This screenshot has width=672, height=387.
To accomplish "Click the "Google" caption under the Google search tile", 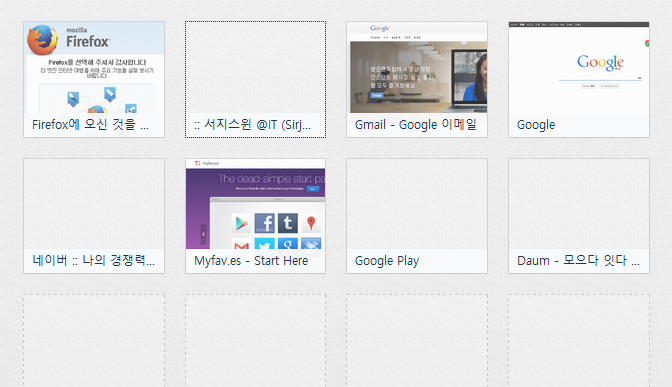I will click(536, 125).
